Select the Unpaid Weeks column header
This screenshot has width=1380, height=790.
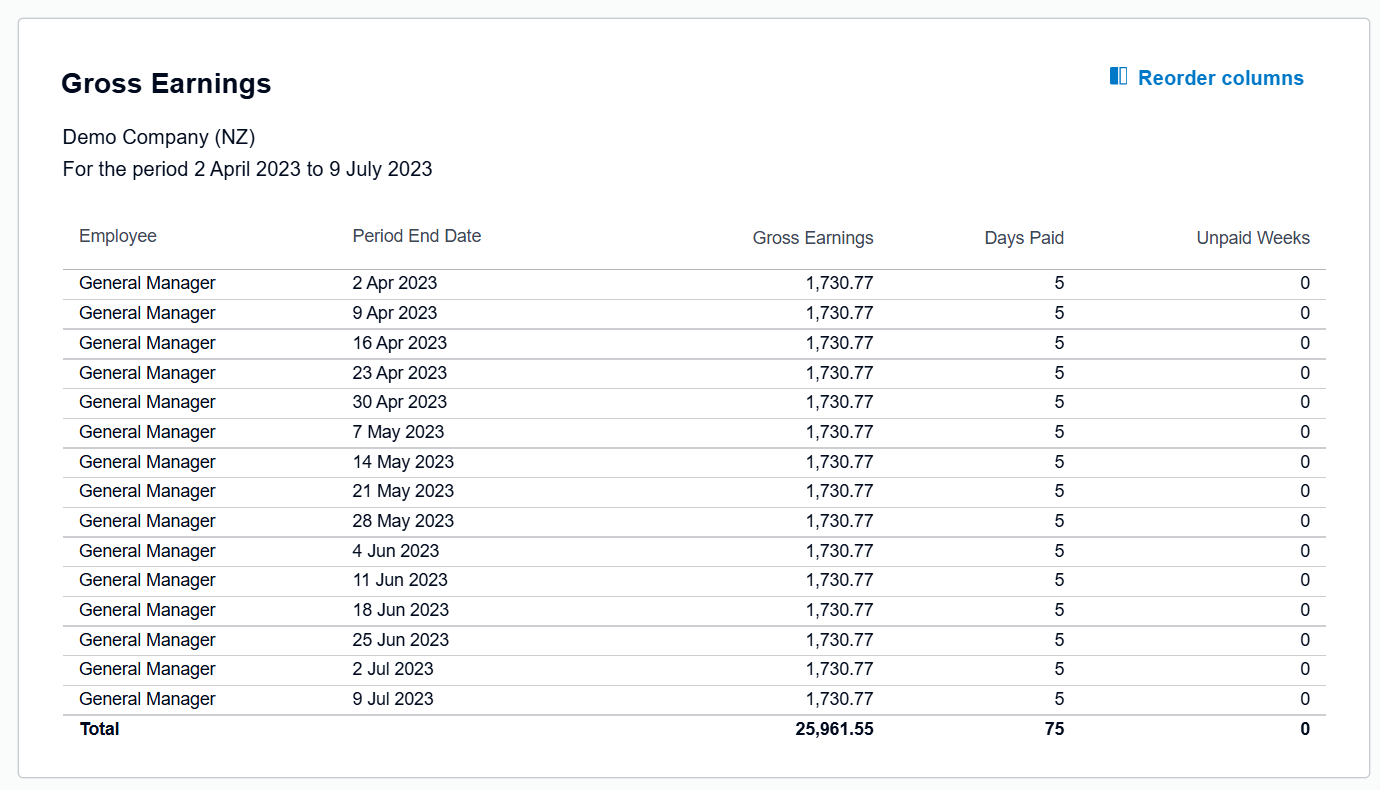click(x=1253, y=238)
